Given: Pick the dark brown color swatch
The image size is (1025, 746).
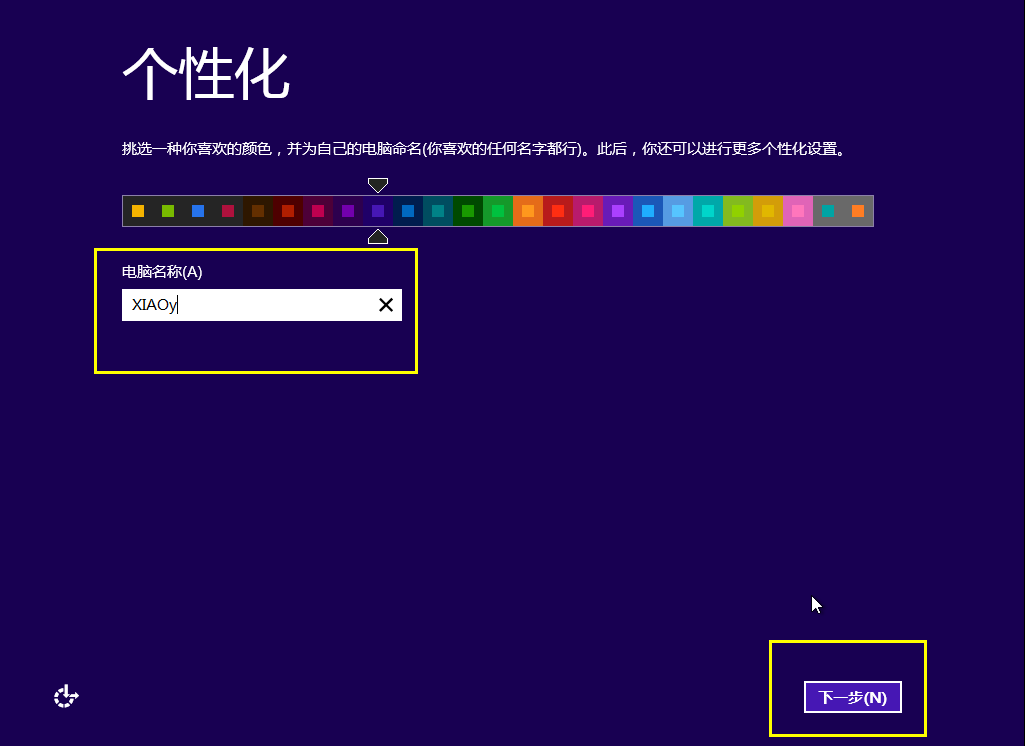Looking at the screenshot, I should [258, 211].
